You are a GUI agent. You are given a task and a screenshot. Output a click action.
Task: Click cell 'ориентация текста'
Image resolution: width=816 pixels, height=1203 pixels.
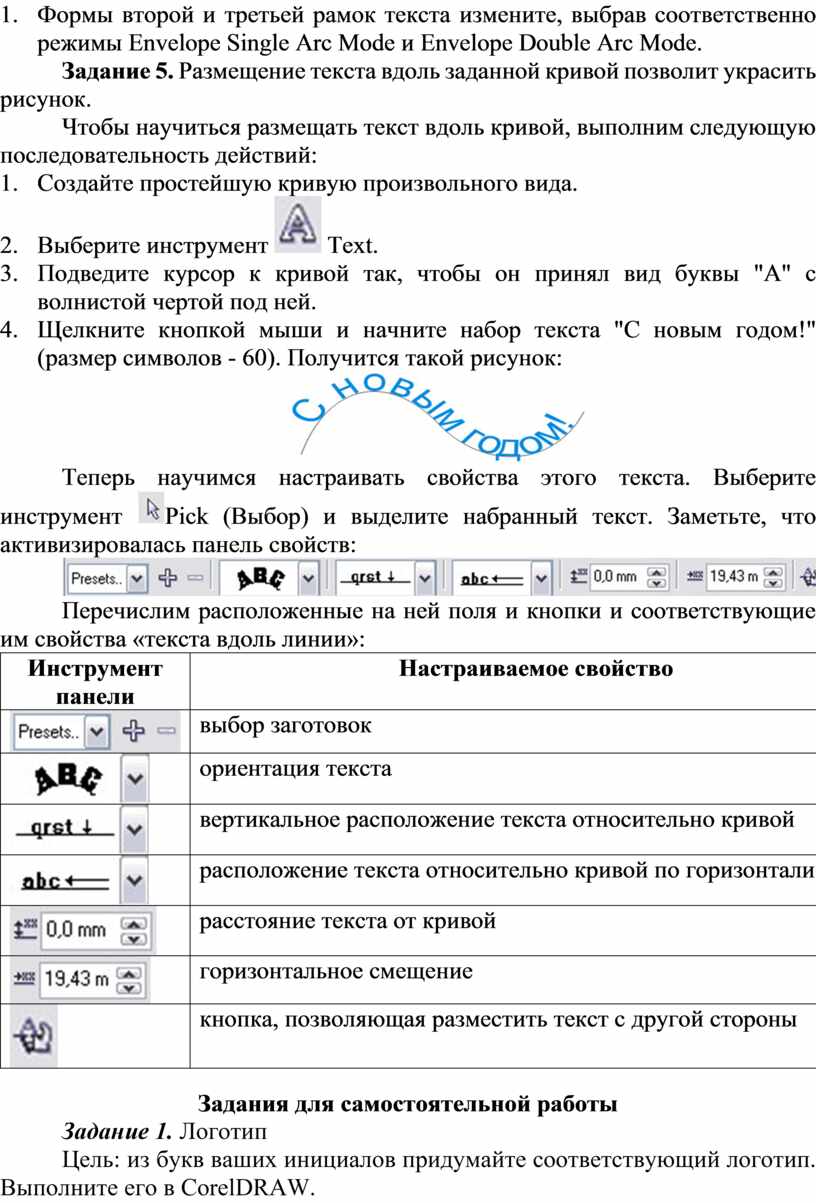click(x=295, y=770)
